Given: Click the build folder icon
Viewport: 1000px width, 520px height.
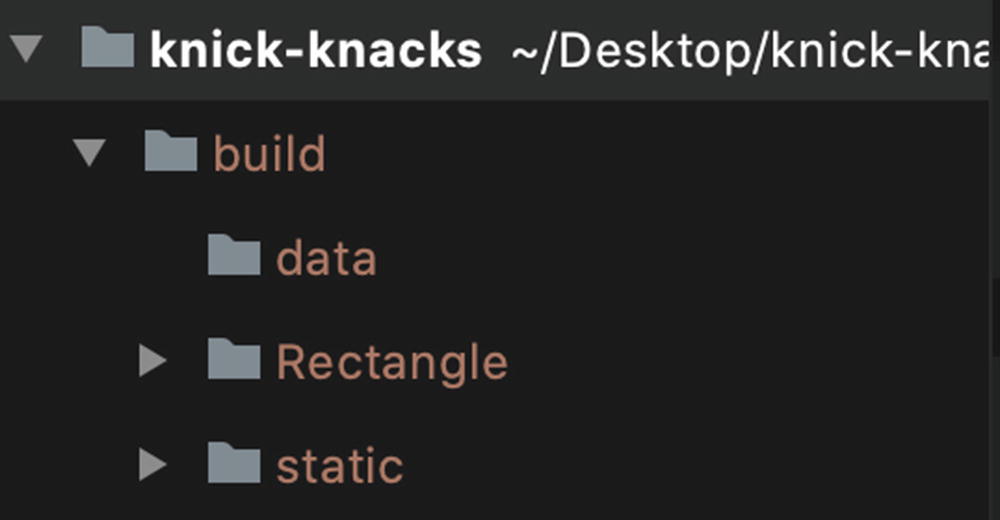Looking at the screenshot, I should tap(170, 153).
